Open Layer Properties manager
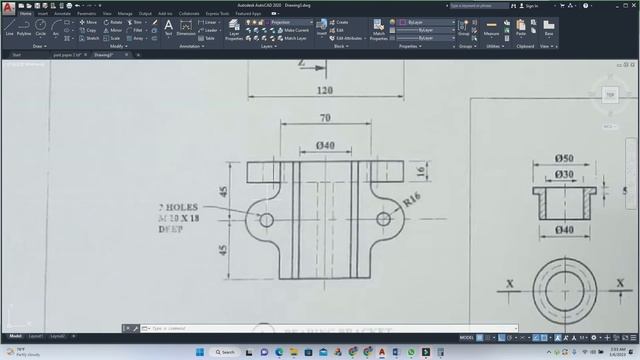Screen dimensions: 640x360 234,30
